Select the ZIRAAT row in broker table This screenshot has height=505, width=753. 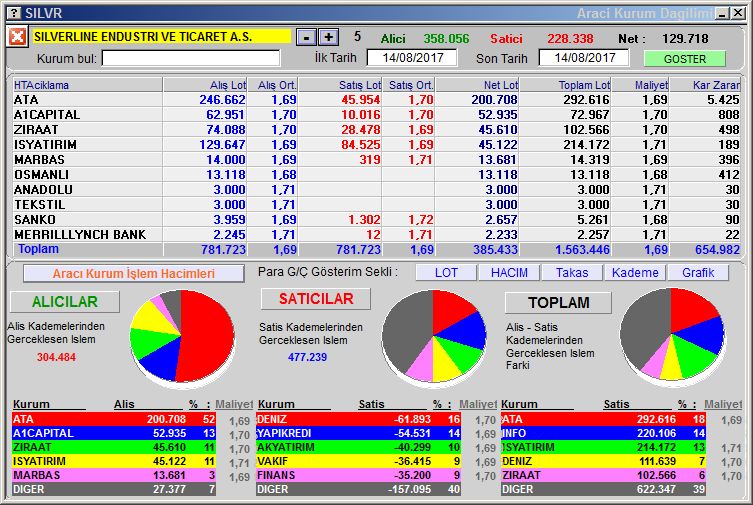(376, 130)
